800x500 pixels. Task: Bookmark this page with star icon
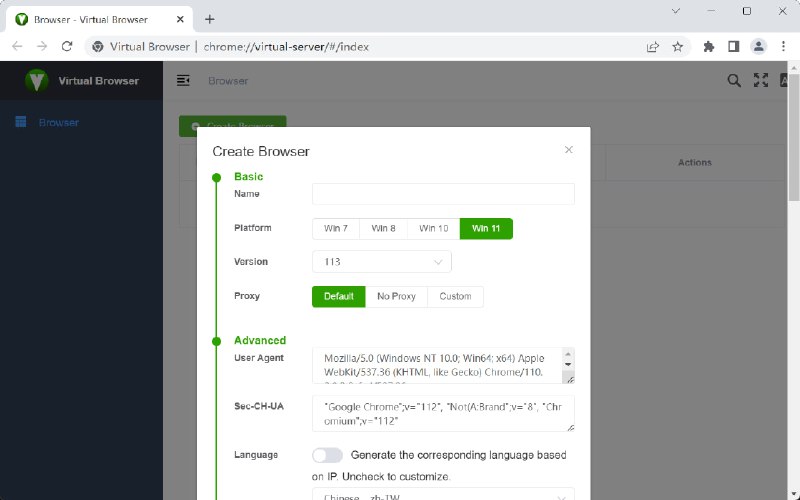[x=678, y=47]
